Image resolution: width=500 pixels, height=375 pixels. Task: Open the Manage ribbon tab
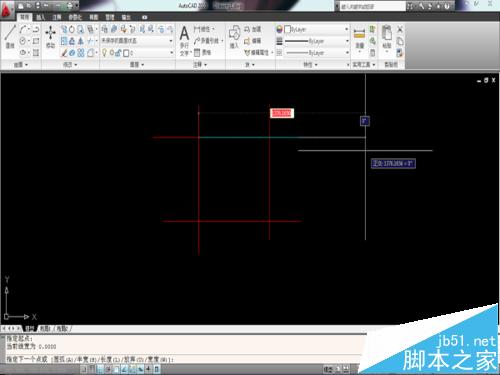(x=110, y=17)
